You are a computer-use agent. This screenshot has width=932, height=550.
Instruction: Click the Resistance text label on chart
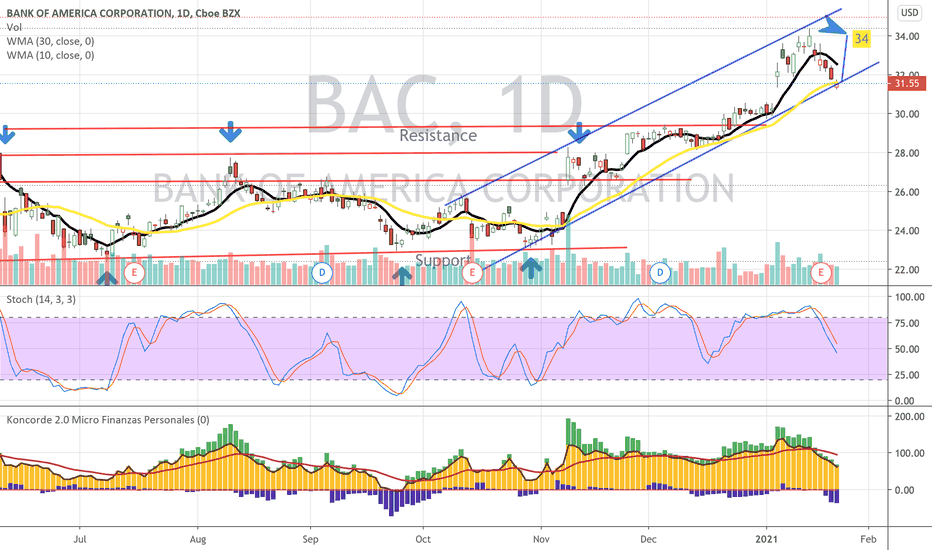[x=438, y=136]
